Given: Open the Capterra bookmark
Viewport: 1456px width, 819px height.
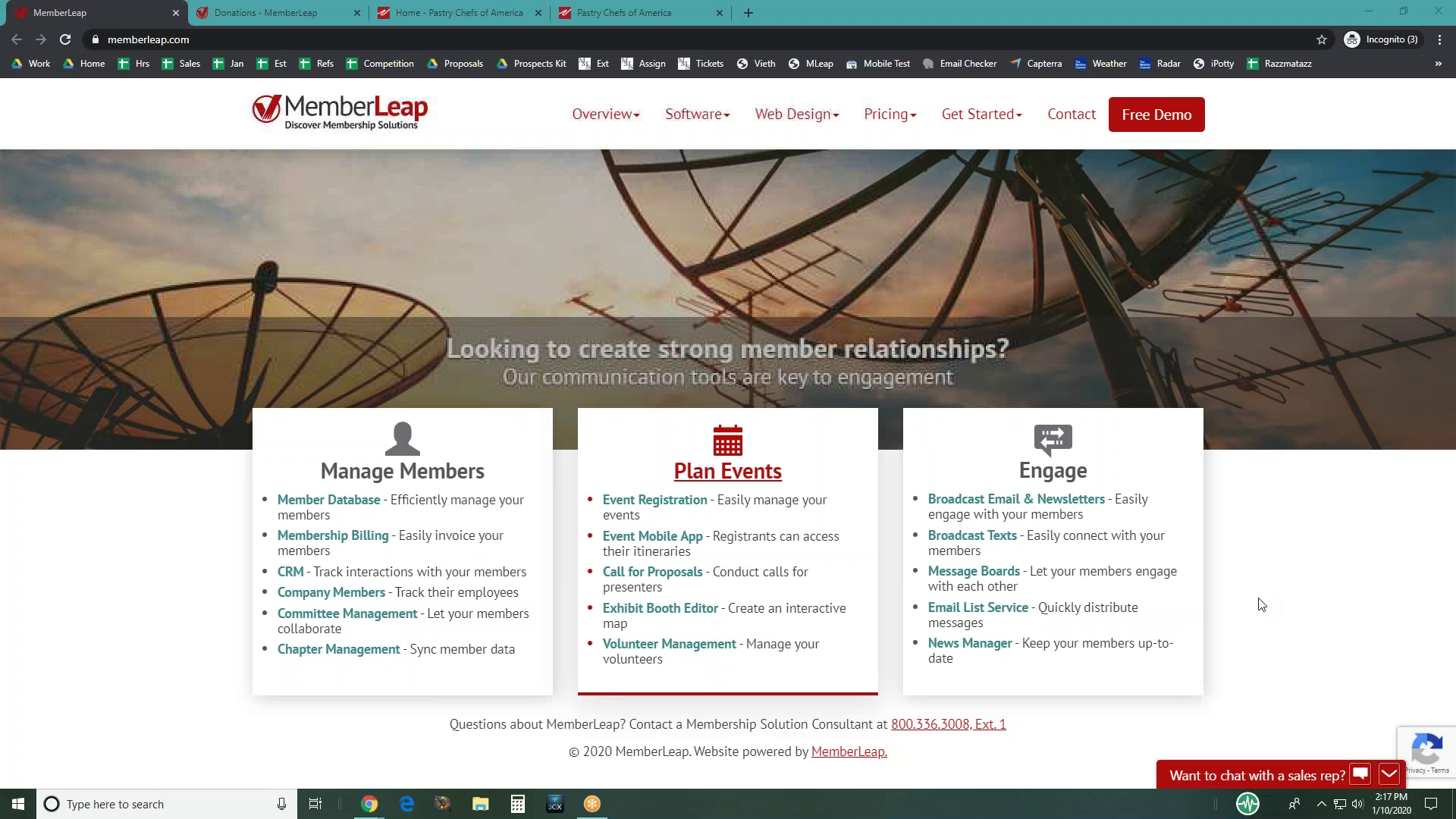Looking at the screenshot, I should (x=1036, y=64).
